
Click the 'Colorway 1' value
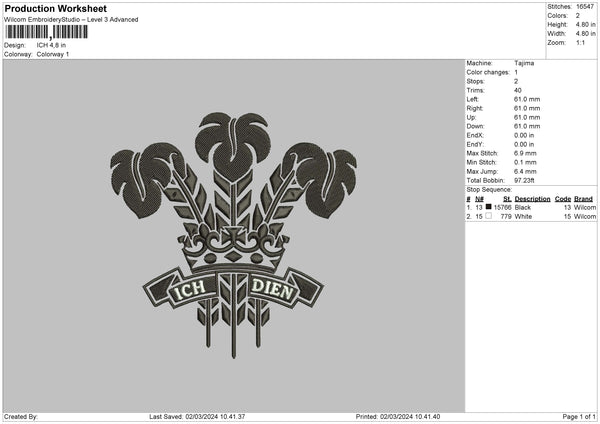click(x=53, y=54)
